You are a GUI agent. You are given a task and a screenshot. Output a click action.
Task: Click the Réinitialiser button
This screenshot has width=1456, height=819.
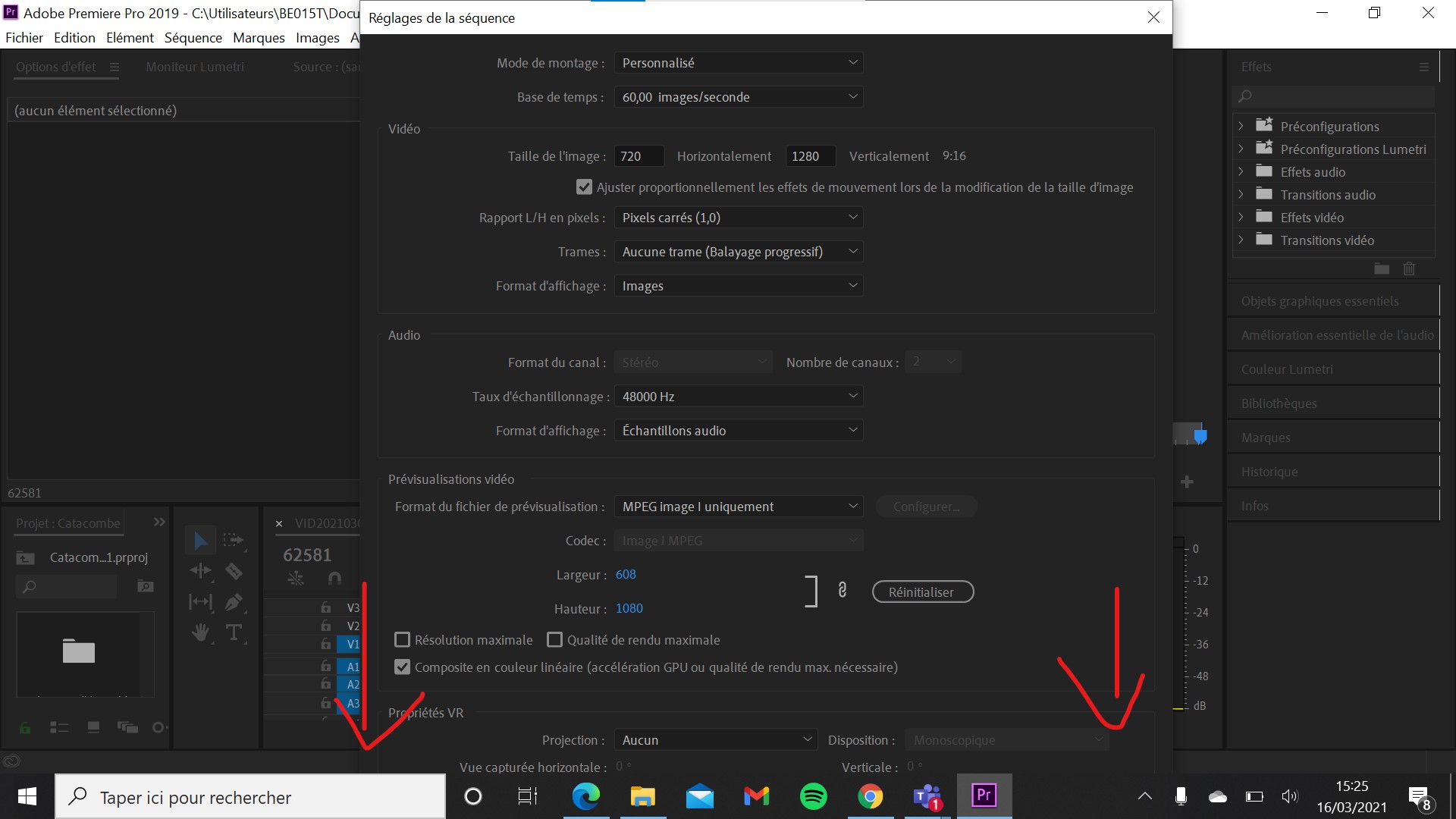click(x=922, y=591)
